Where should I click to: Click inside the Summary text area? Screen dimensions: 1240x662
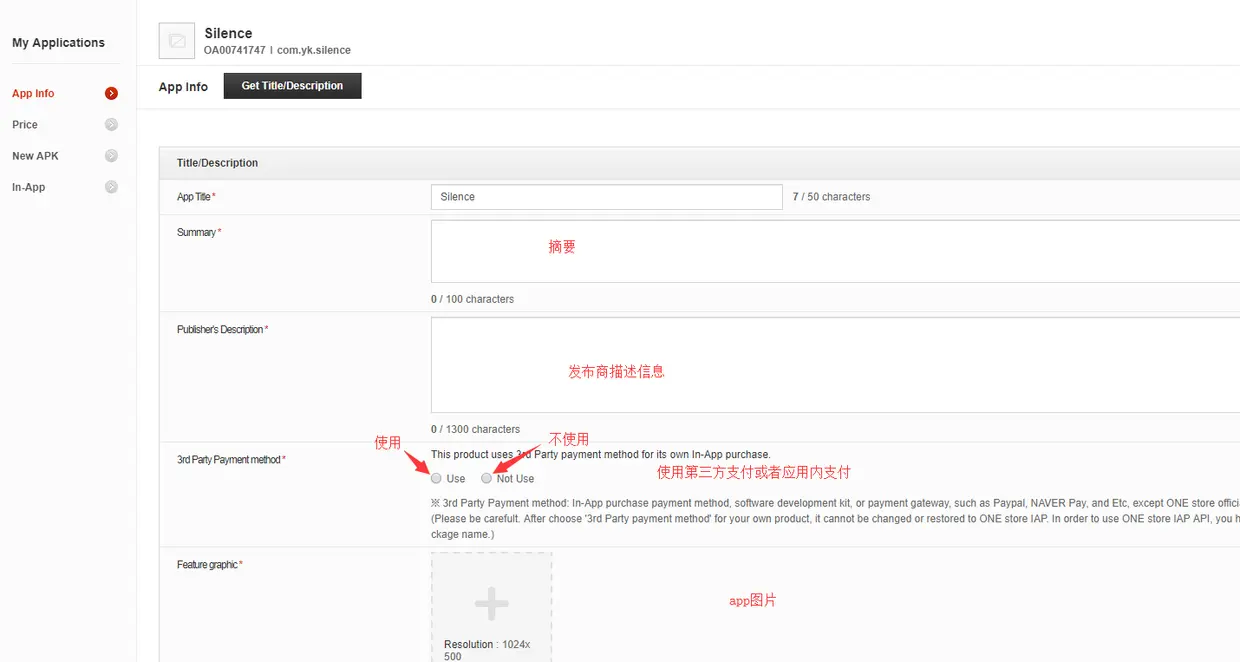835,251
